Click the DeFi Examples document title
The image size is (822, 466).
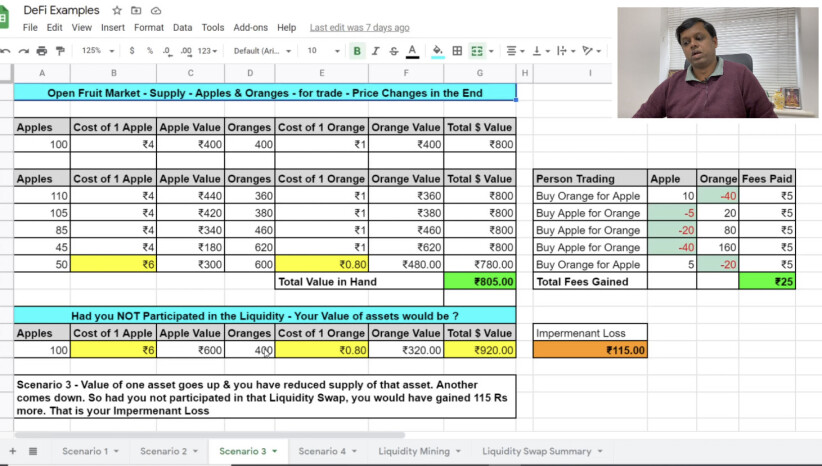pos(61,10)
